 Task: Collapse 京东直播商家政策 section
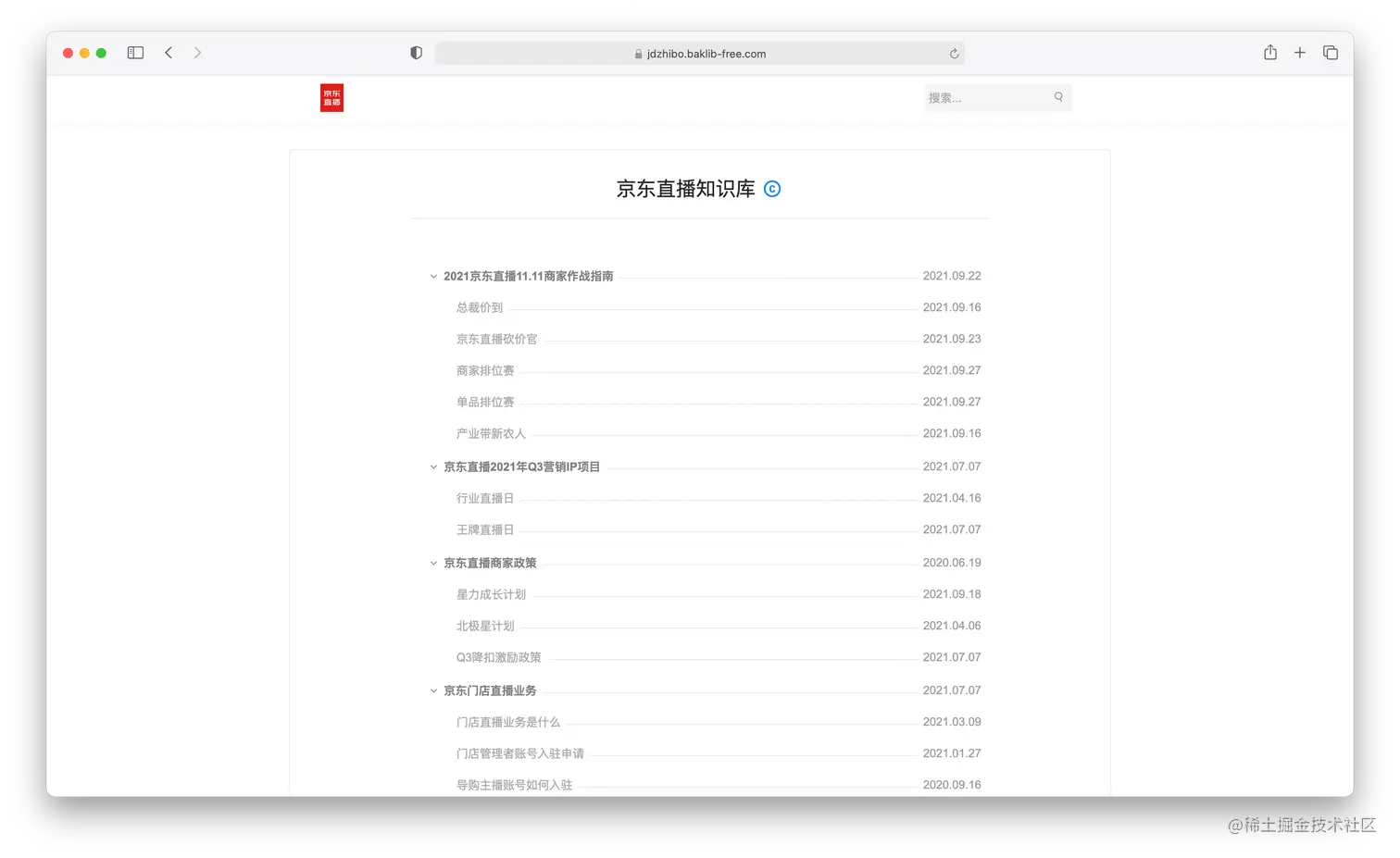(433, 563)
